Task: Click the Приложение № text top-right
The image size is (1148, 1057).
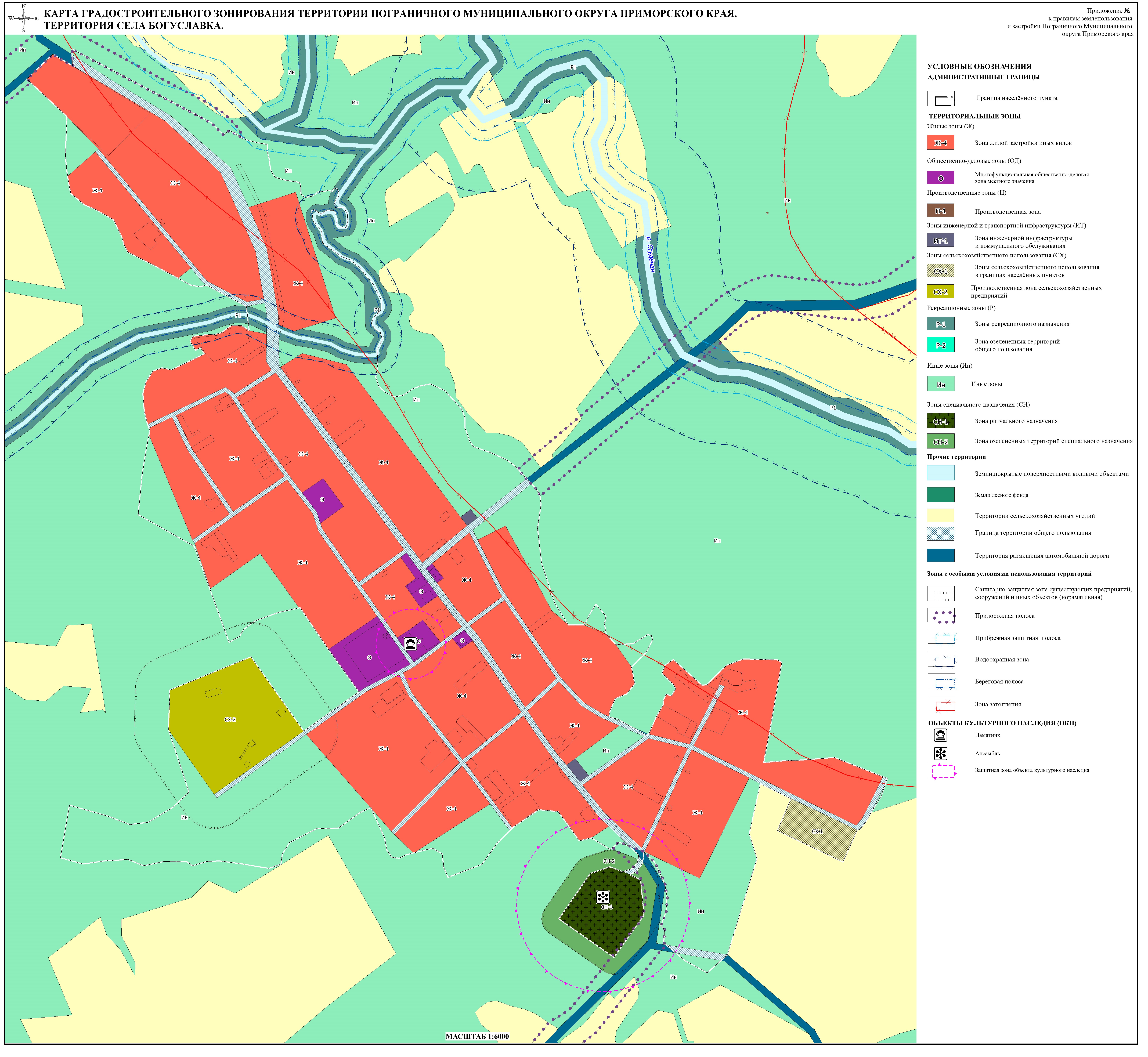Action: tap(1110, 11)
